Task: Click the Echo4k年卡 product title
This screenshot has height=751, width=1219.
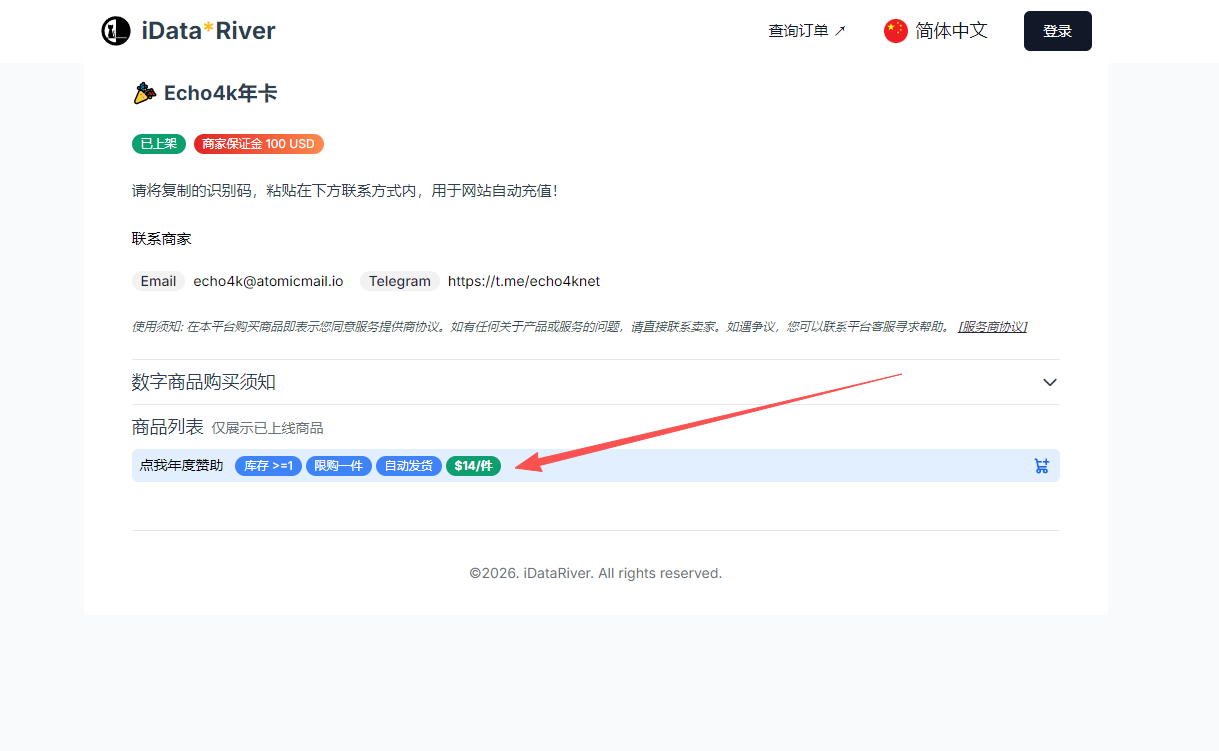Action: point(220,94)
